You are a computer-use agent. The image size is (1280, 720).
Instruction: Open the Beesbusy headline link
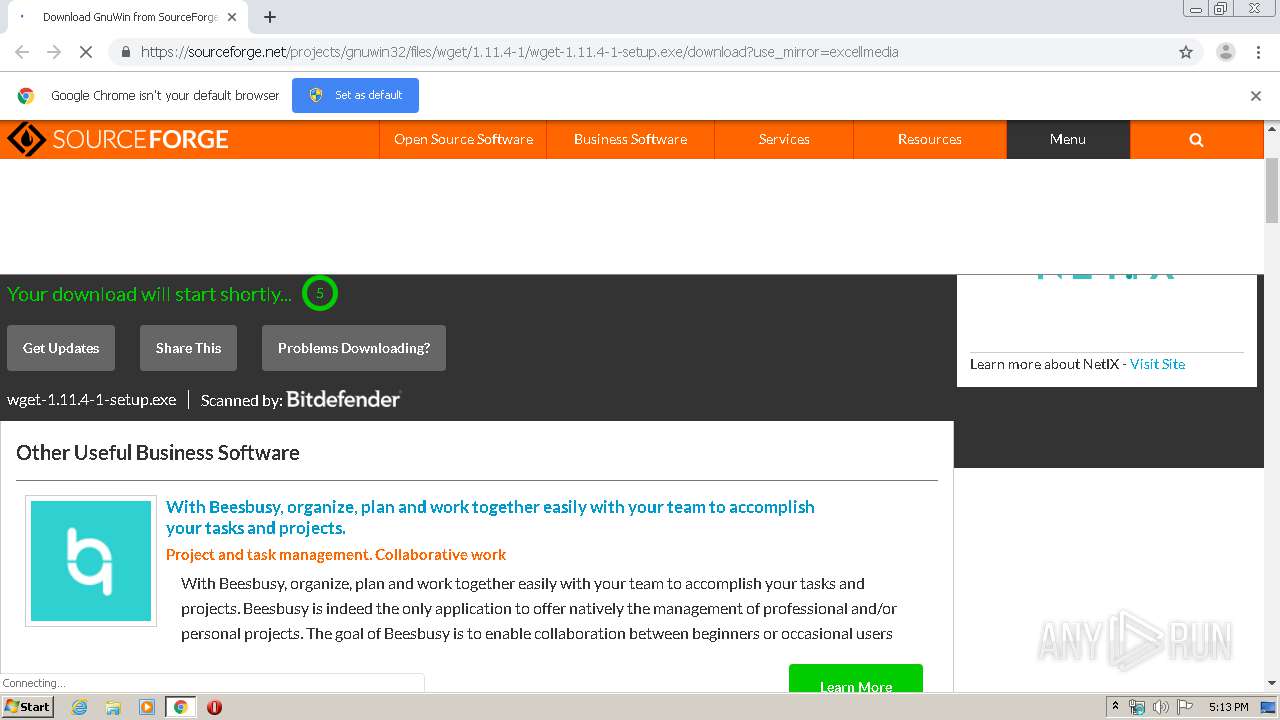(490, 517)
